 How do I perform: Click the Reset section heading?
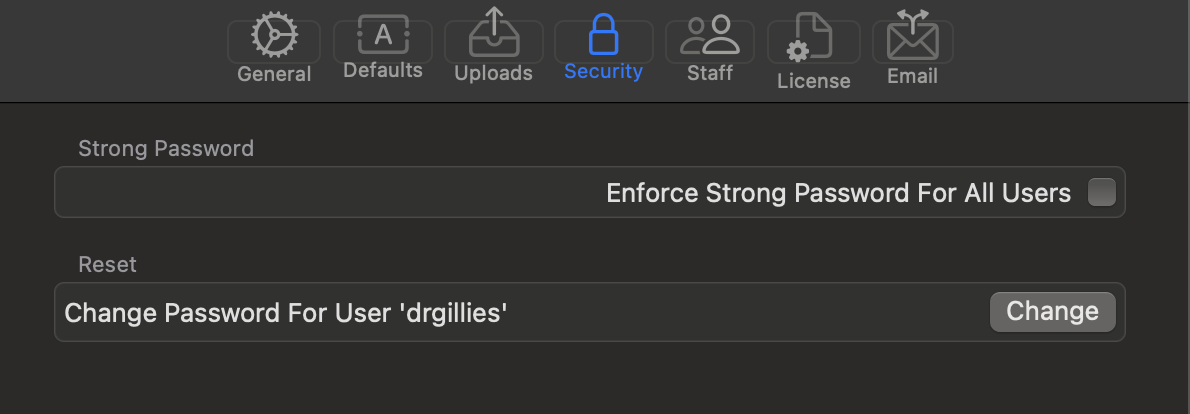tap(108, 265)
